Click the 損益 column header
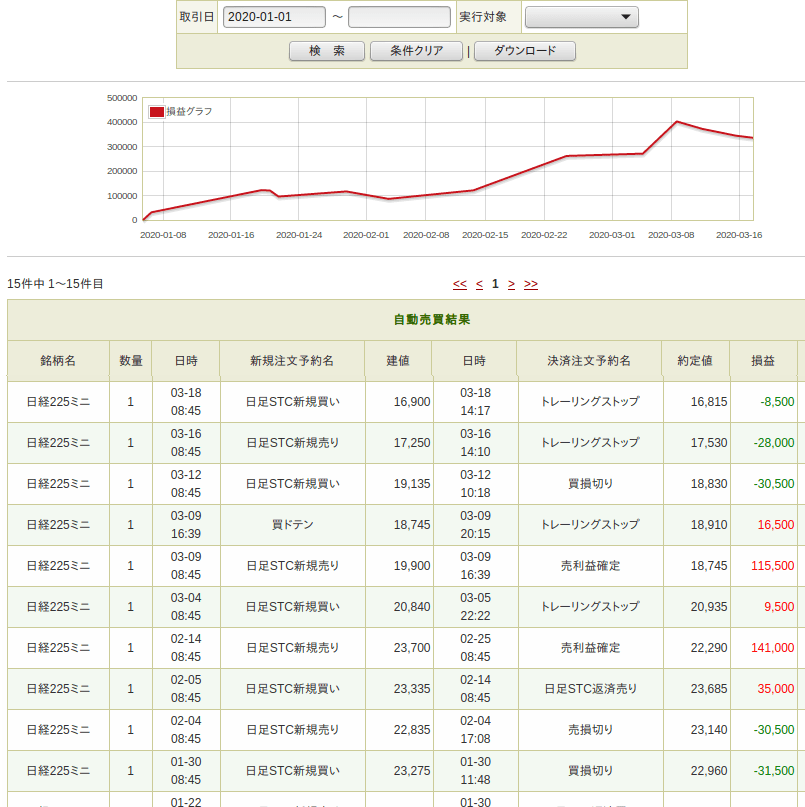The height and width of the screenshot is (807, 805). pos(764,360)
